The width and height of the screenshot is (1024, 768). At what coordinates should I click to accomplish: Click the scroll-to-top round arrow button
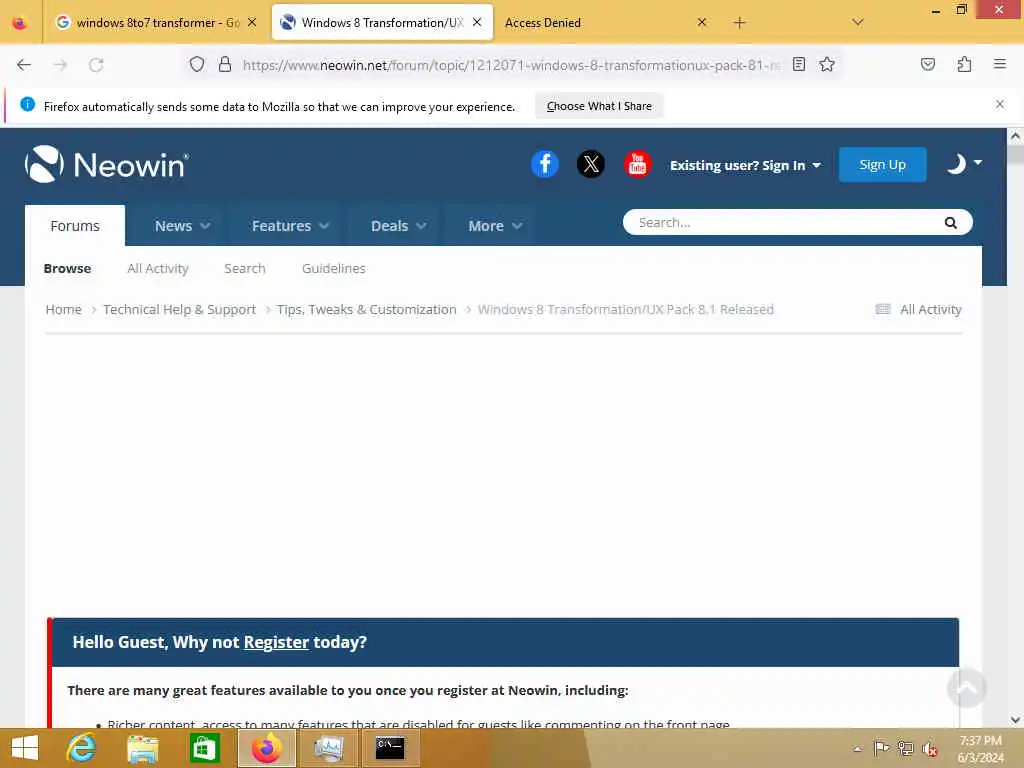(x=967, y=688)
